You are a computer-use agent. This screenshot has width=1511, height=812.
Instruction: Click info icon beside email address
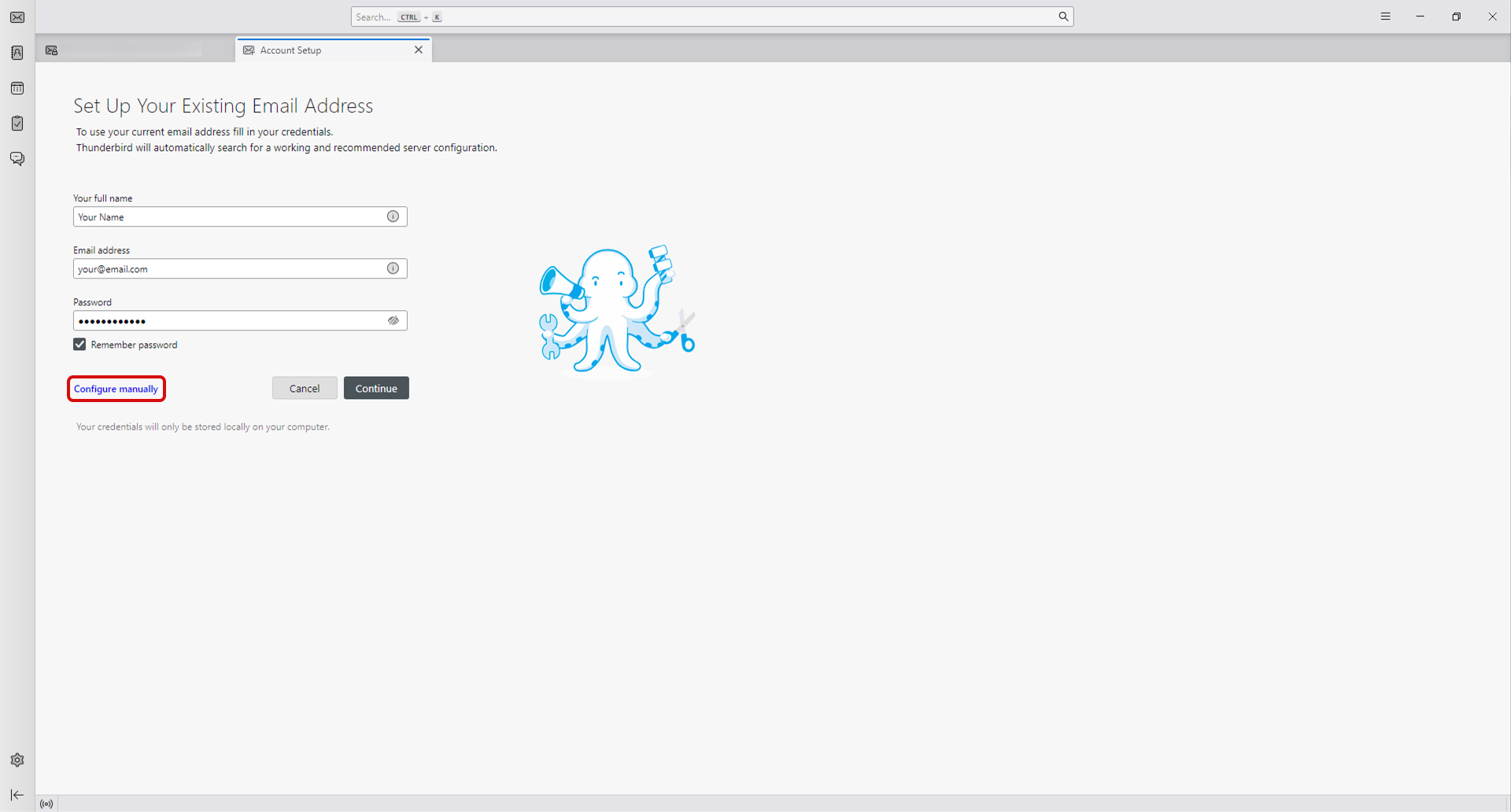[x=393, y=268]
